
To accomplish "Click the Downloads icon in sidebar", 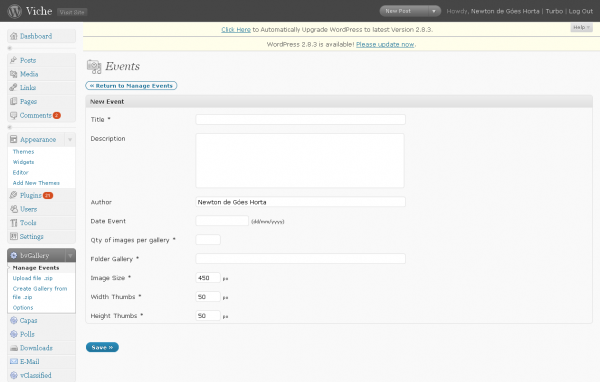I will tap(14, 348).
